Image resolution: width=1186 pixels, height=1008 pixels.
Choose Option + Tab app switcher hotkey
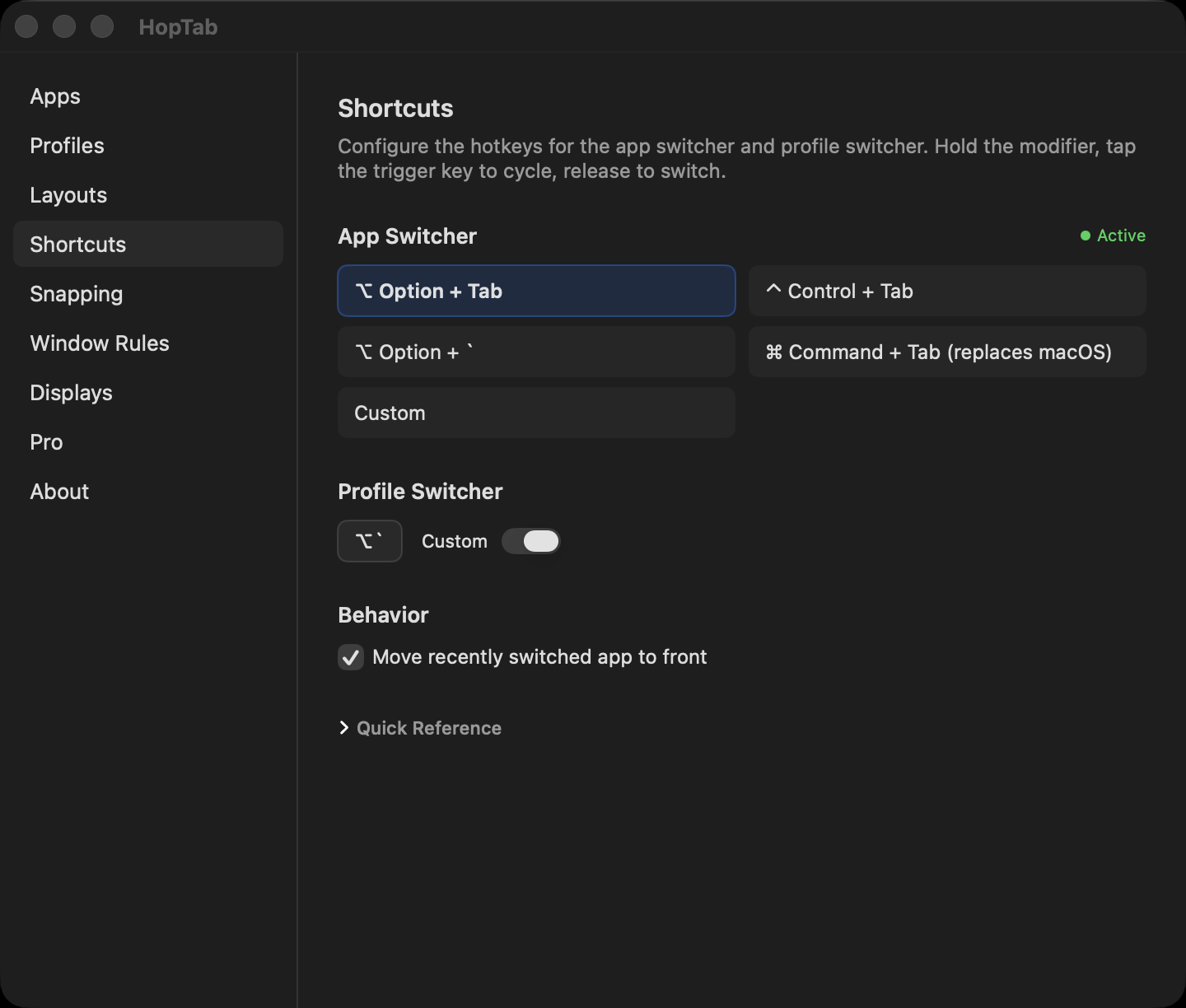point(536,291)
